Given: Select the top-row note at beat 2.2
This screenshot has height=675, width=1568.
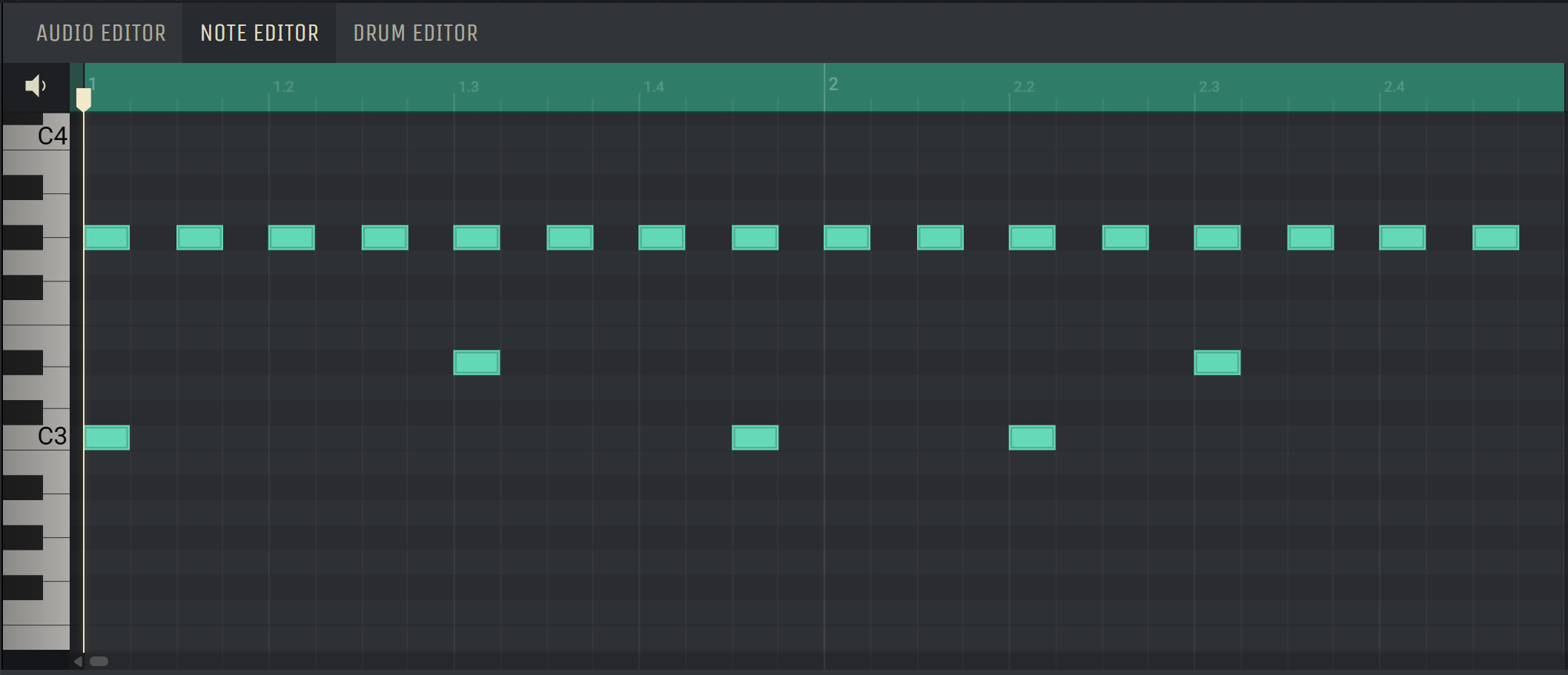Looking at the screenshot, I should [1032, 238].
